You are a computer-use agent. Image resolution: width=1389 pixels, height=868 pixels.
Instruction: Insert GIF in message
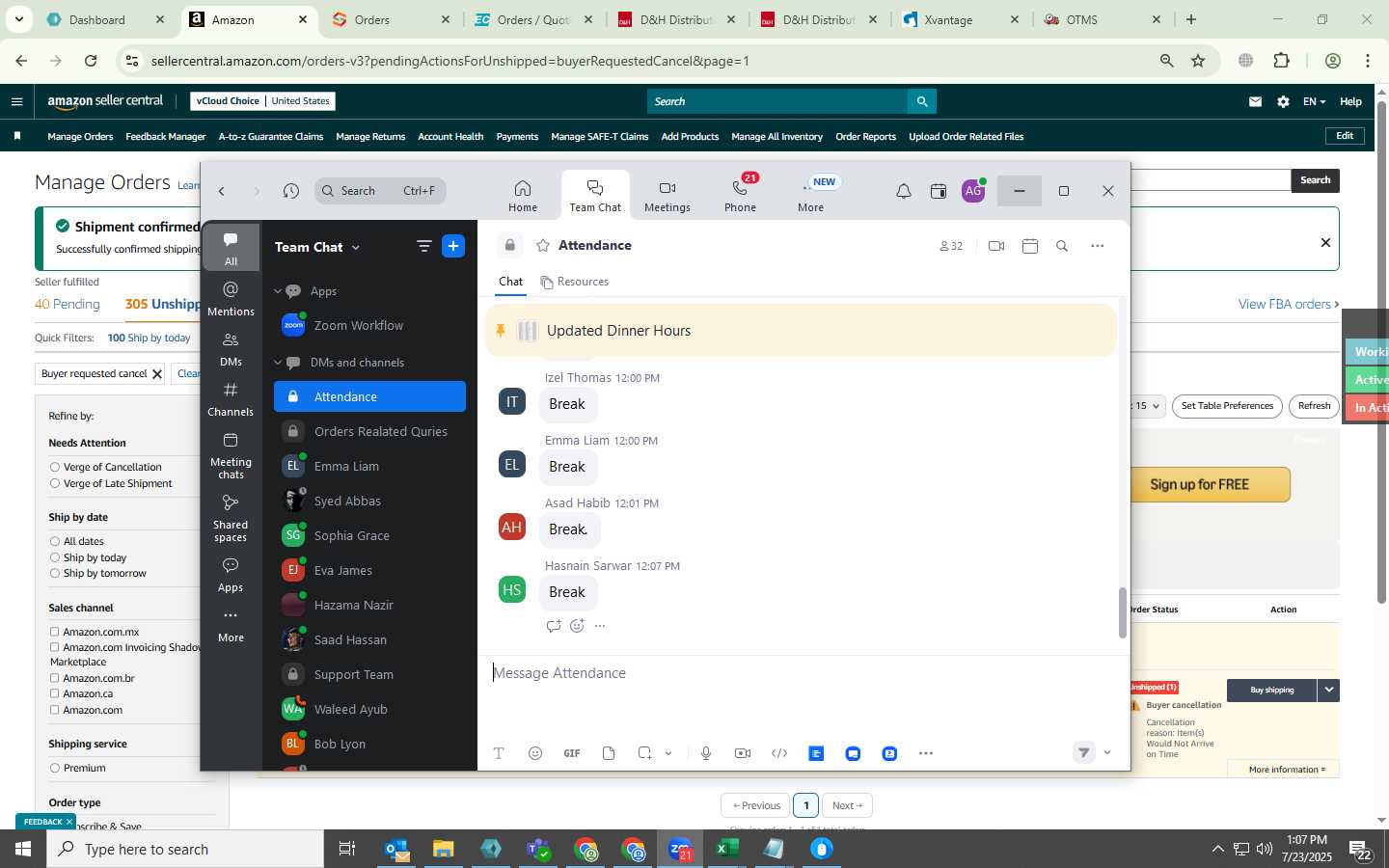[x=572, y=753]
